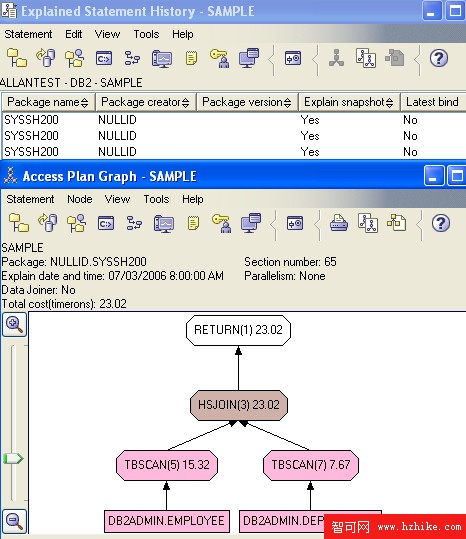The image size is (466, 539).
Task: Click Control Center icon in Access Plan Graph toolbar
Action: [x=19, y=223]
